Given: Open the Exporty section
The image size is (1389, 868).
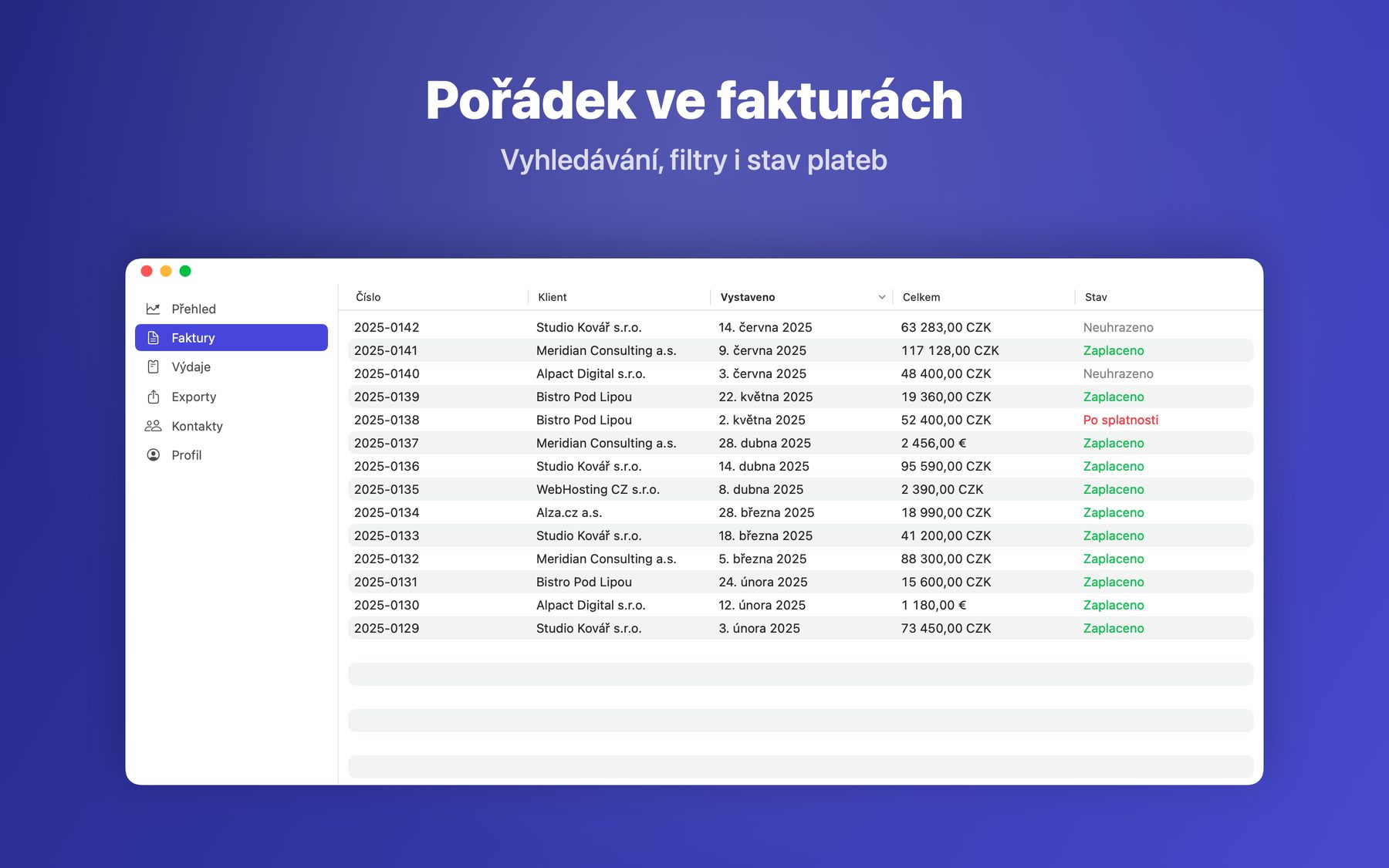Looking at the screenshot, I should 231,397.
